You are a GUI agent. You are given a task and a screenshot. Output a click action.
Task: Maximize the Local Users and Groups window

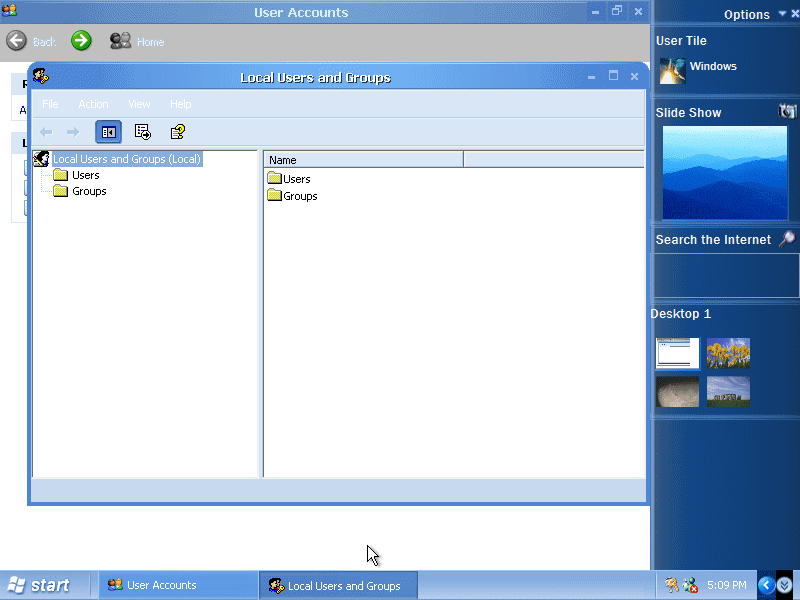(613, 76)
